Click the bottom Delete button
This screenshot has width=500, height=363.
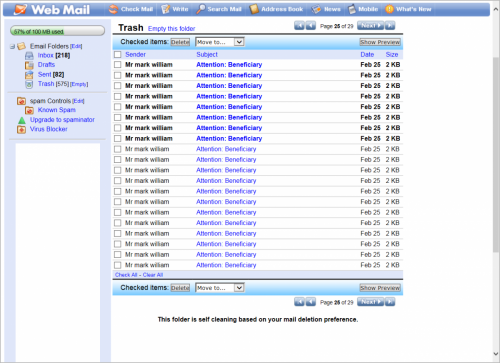[x=180, y=288]
